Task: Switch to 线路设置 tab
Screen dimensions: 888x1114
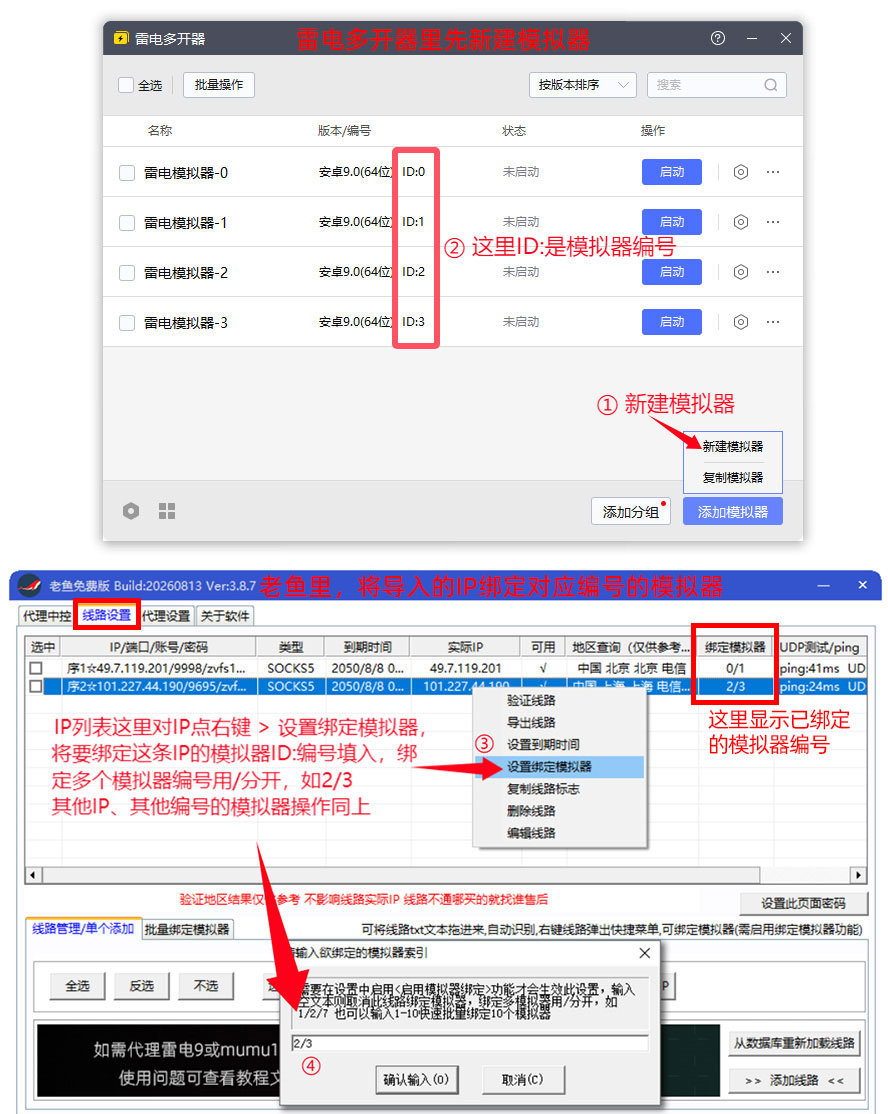Action: tap(107, 615)
